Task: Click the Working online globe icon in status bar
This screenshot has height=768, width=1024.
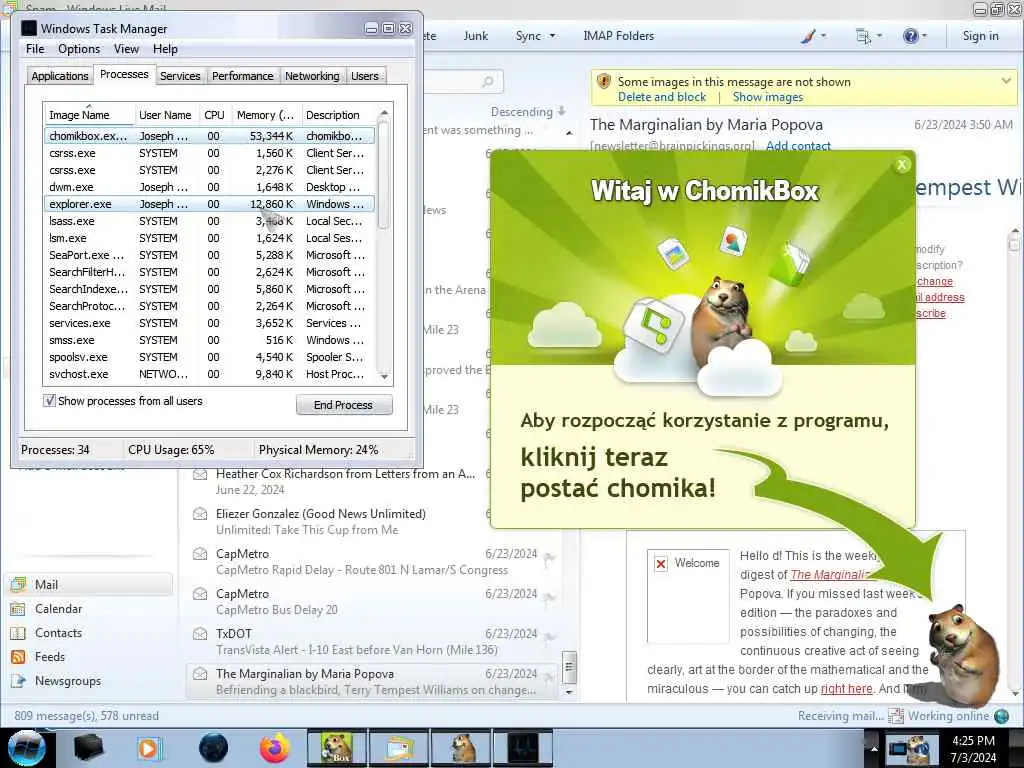Action: pos(1001,716)
